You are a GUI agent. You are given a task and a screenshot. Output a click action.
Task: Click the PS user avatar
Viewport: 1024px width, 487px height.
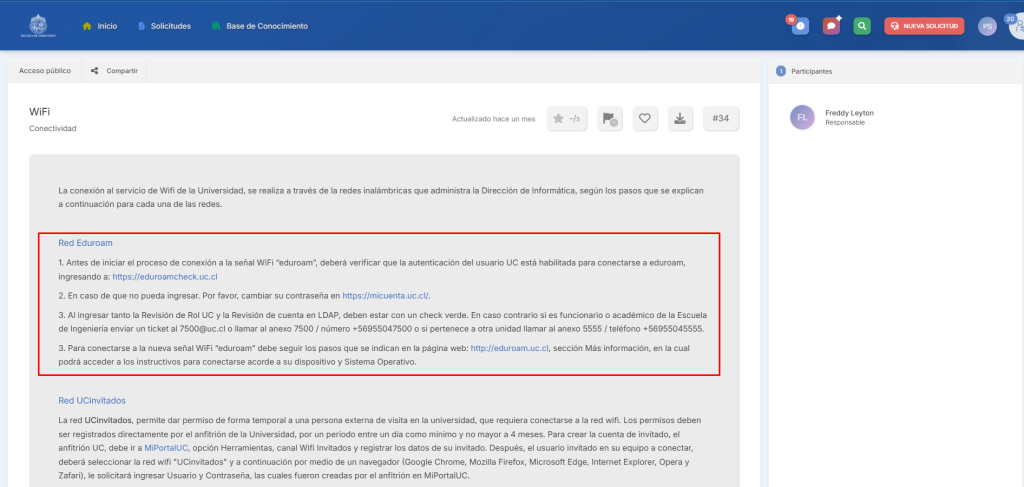[x=987, y=26]
